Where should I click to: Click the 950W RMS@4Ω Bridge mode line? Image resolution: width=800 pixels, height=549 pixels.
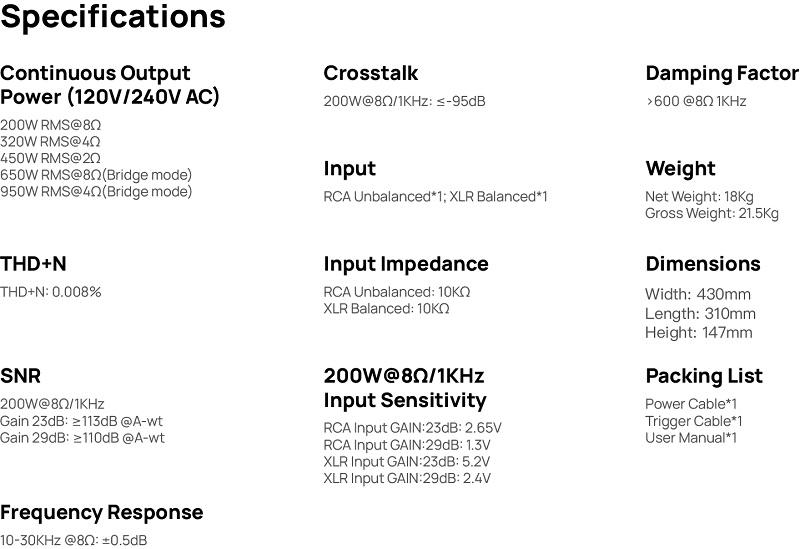pyautogui.click(x=96, y=191)
